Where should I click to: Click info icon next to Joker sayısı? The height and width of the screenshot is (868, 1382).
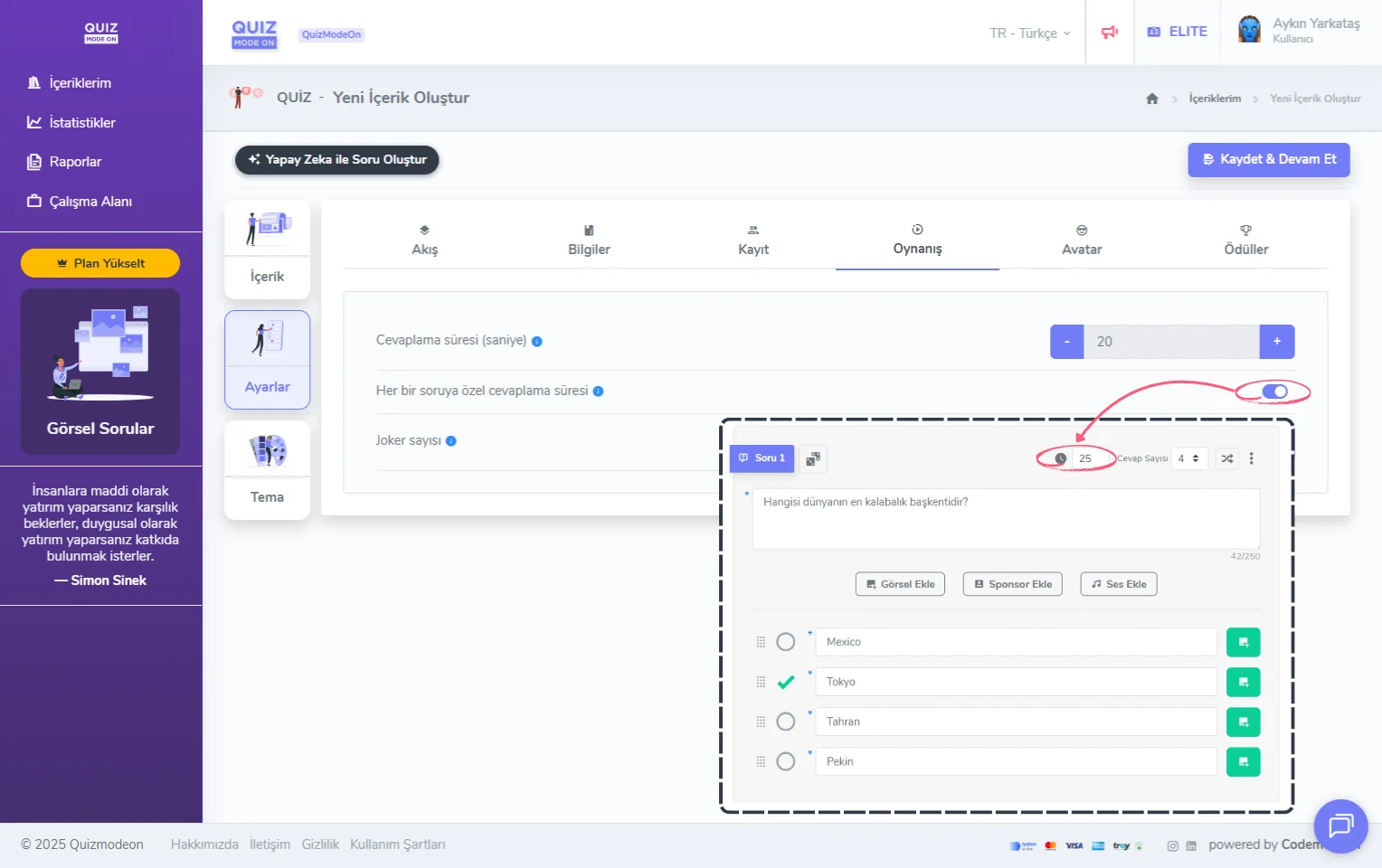(x=451, y=441)
